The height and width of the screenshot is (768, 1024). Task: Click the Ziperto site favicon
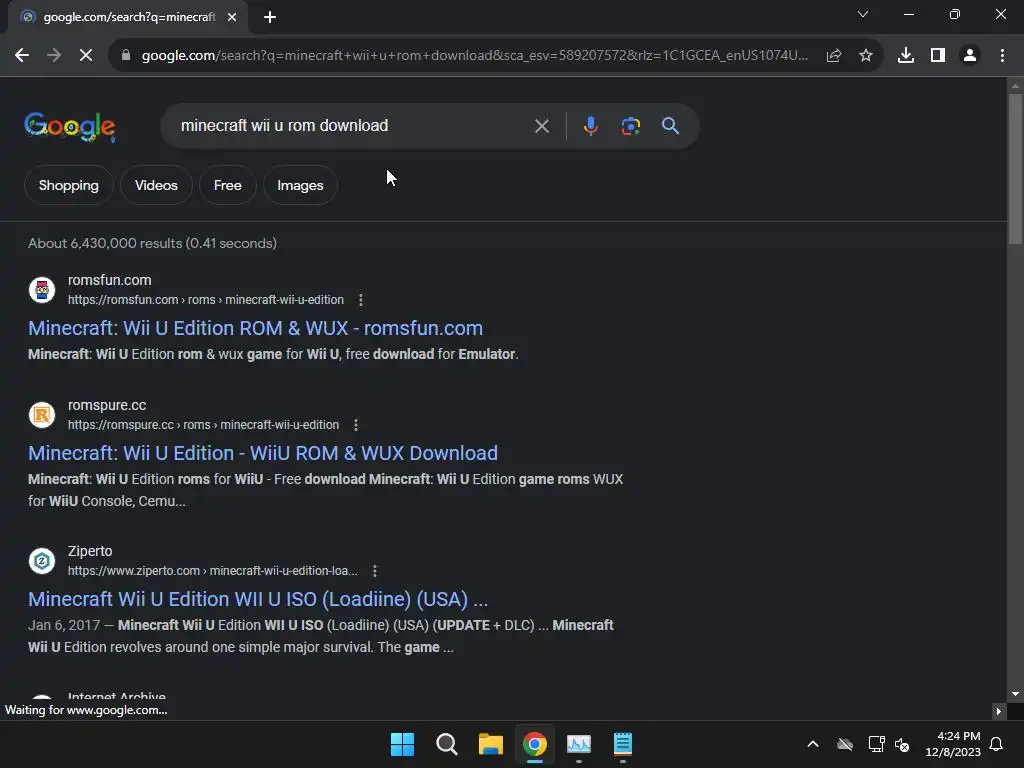(x=42, y=560)
